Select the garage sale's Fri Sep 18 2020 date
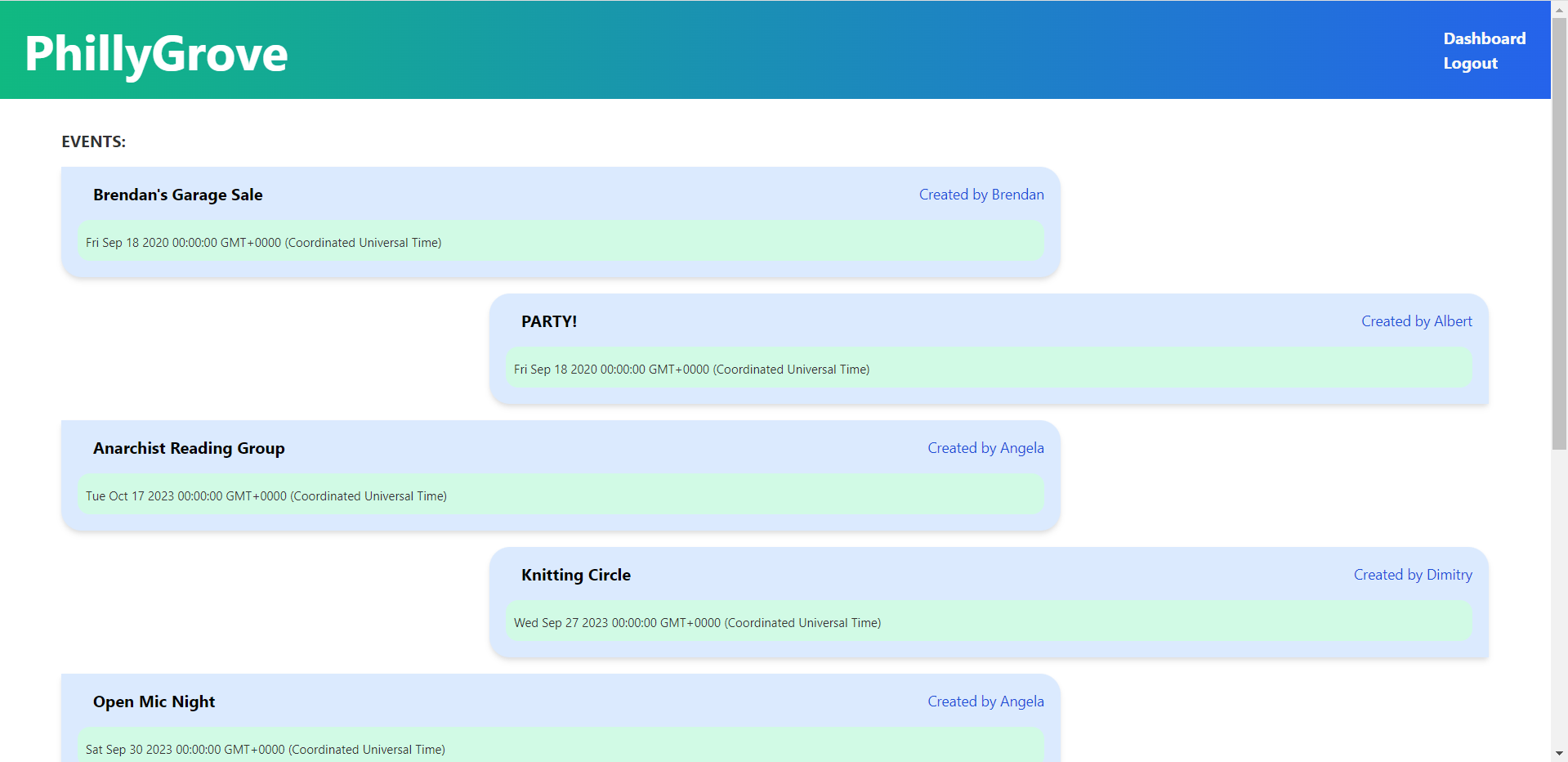1568x762 pixels. tap(263, 243)
